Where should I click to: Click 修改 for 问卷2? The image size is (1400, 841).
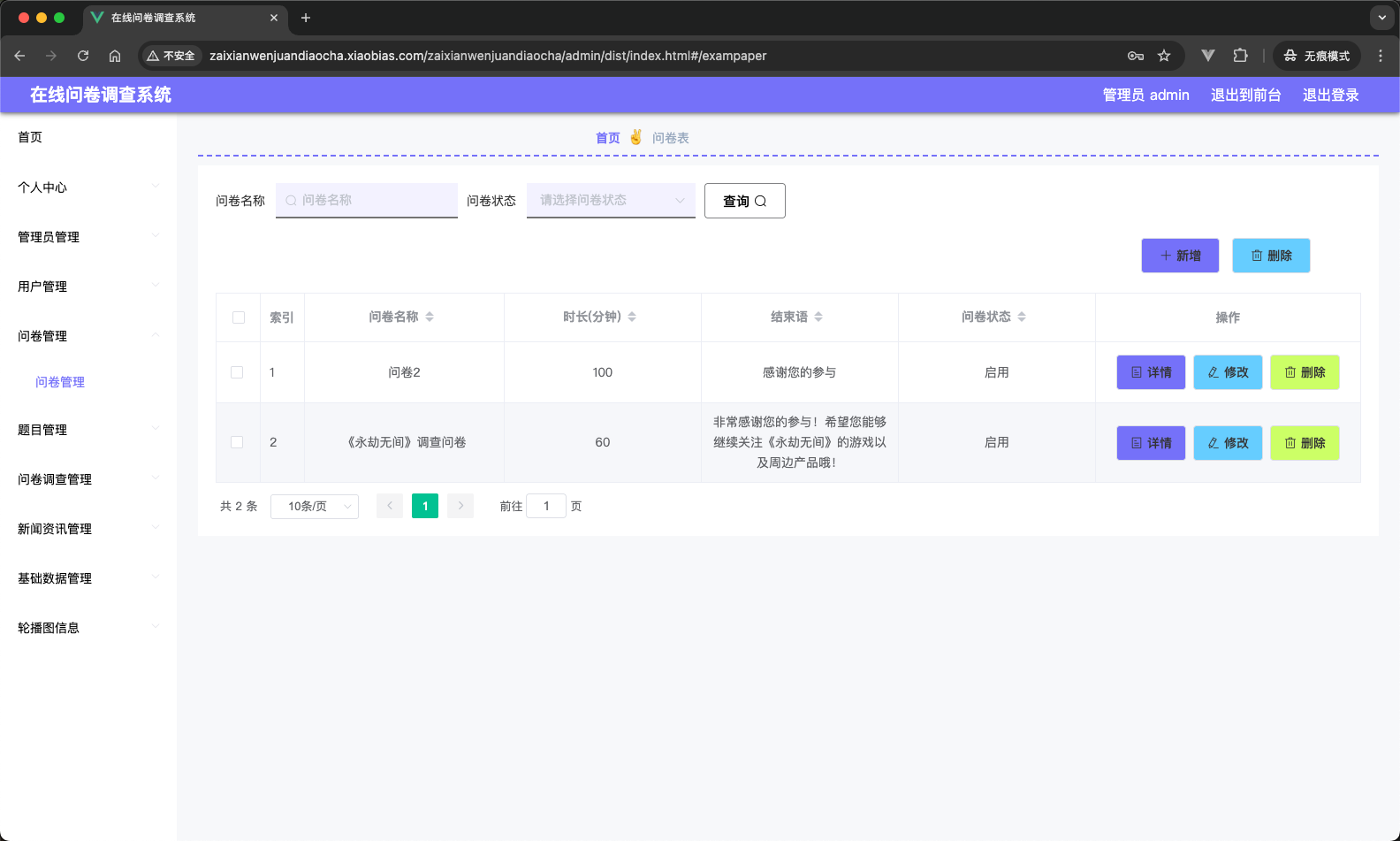tap(1229, 372)
